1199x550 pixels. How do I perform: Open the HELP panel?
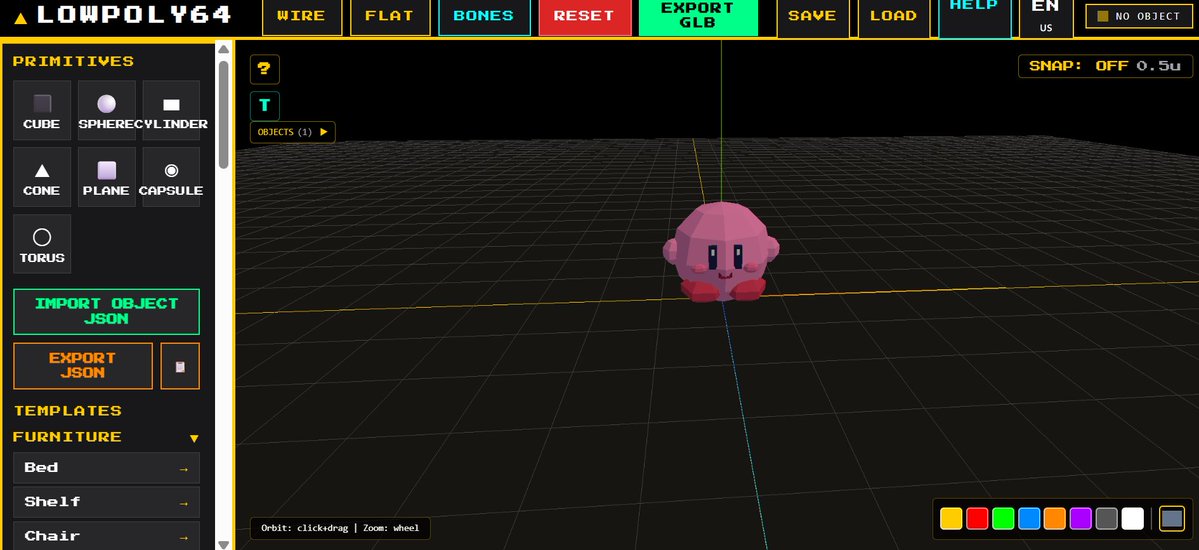pos(973,17)
